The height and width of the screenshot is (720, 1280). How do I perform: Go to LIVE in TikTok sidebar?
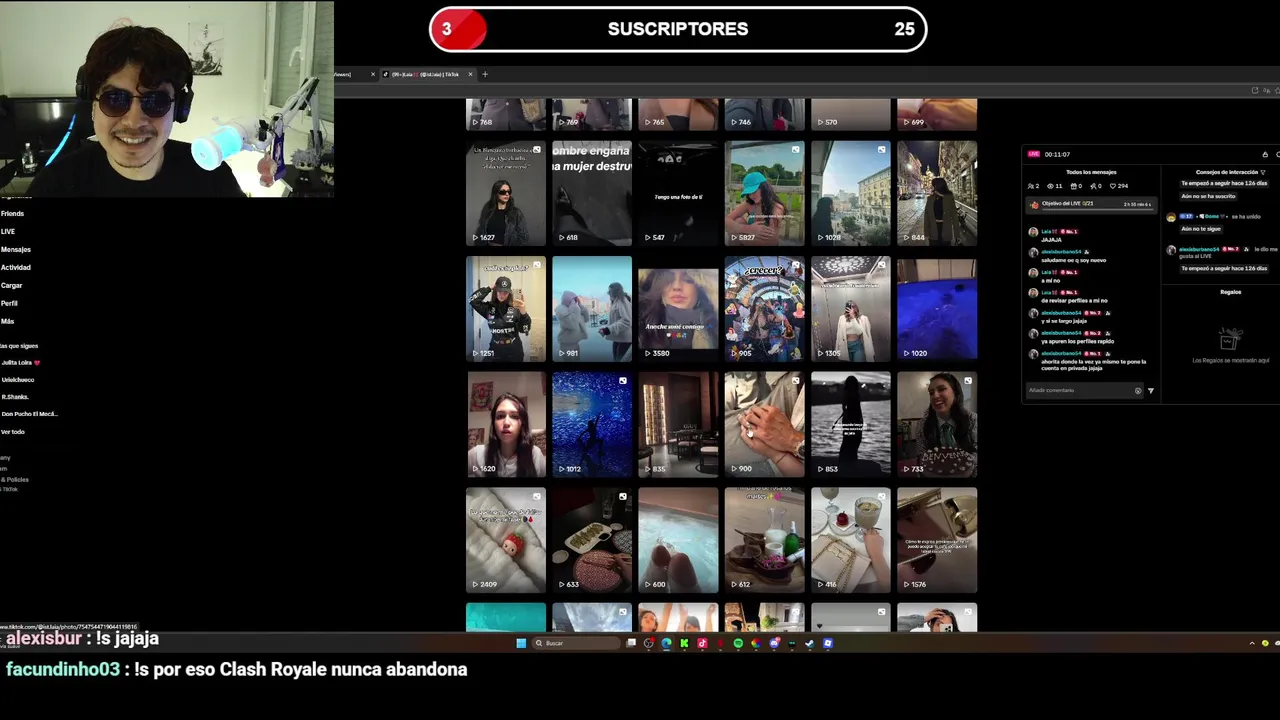pos(8,231)
